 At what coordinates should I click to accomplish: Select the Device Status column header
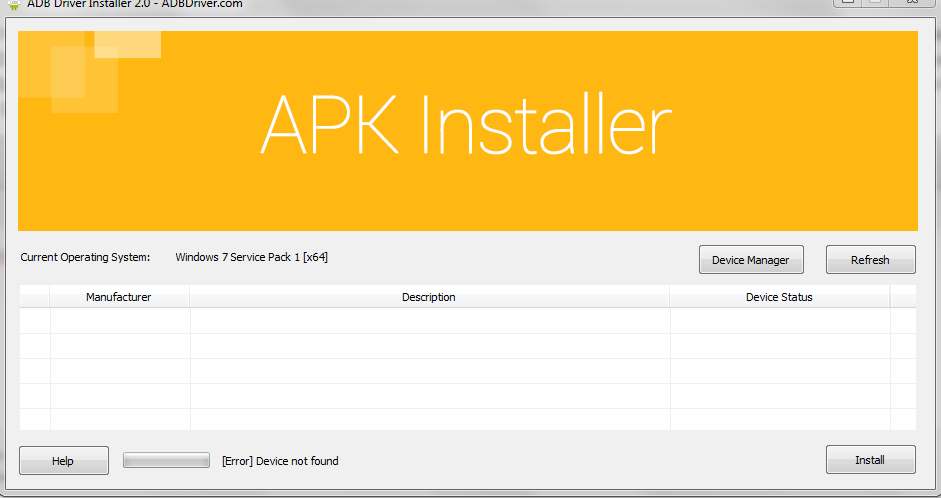point(779,297)
